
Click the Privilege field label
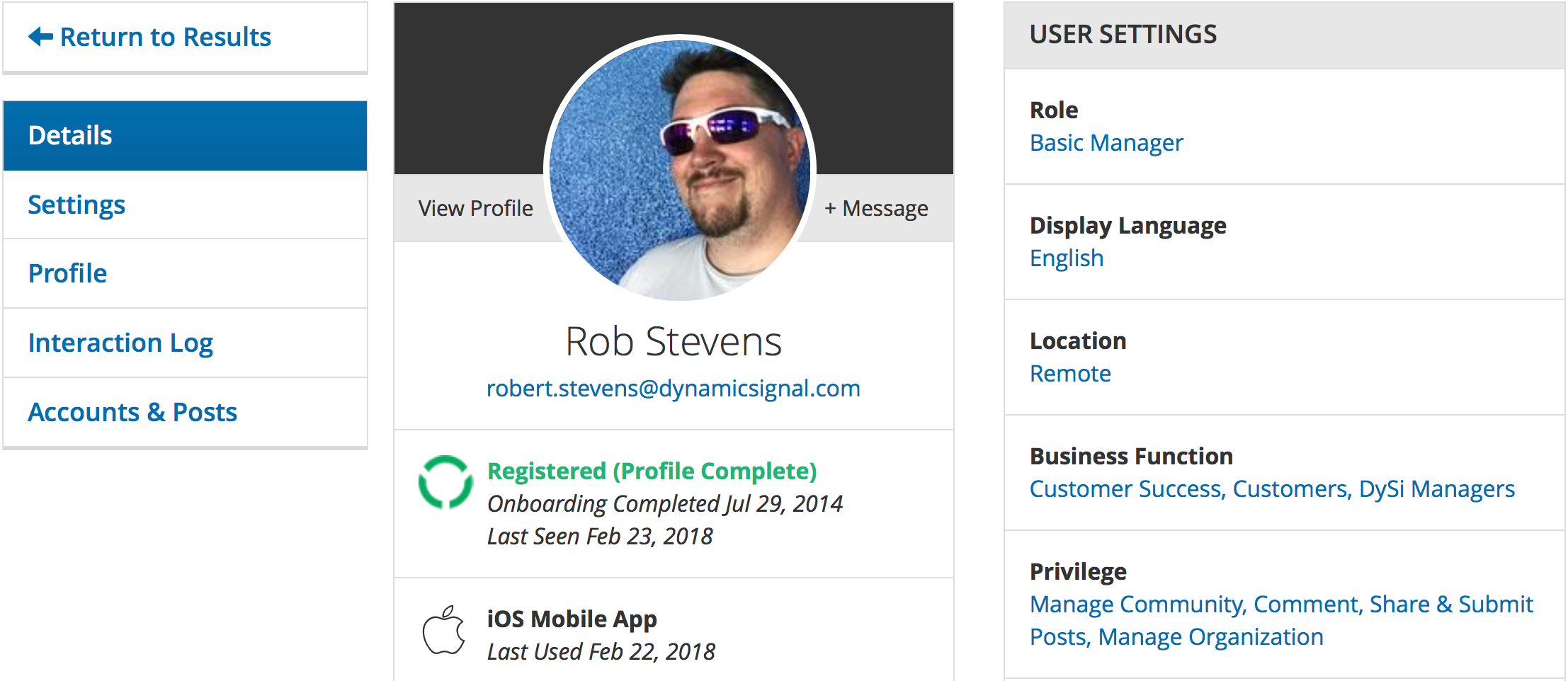[x=1078, y=571]
